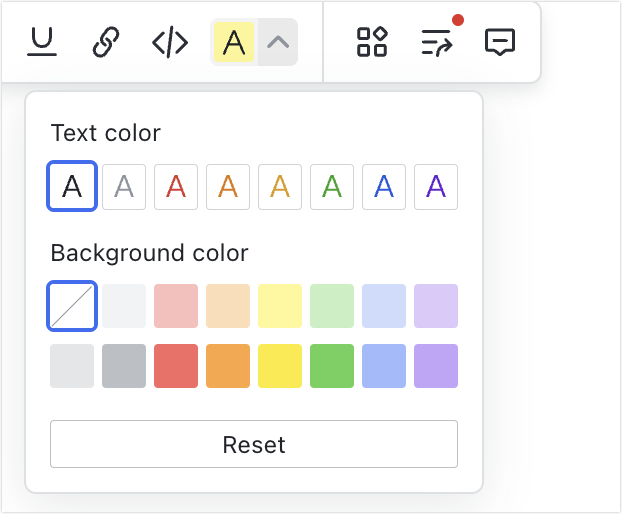Set text color to orange

(228, 187)
